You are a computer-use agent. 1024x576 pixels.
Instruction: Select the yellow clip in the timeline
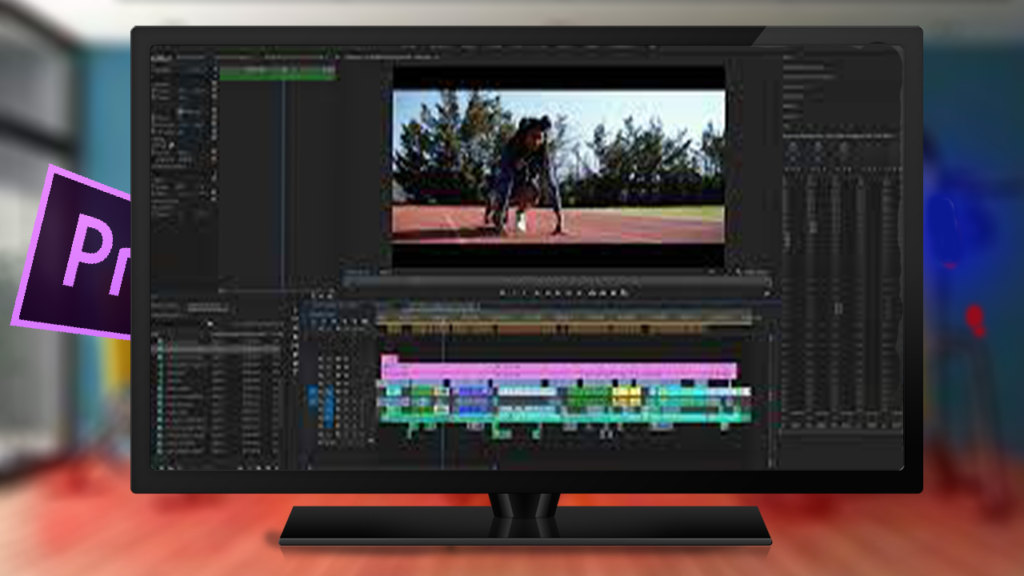pos(627,395)
